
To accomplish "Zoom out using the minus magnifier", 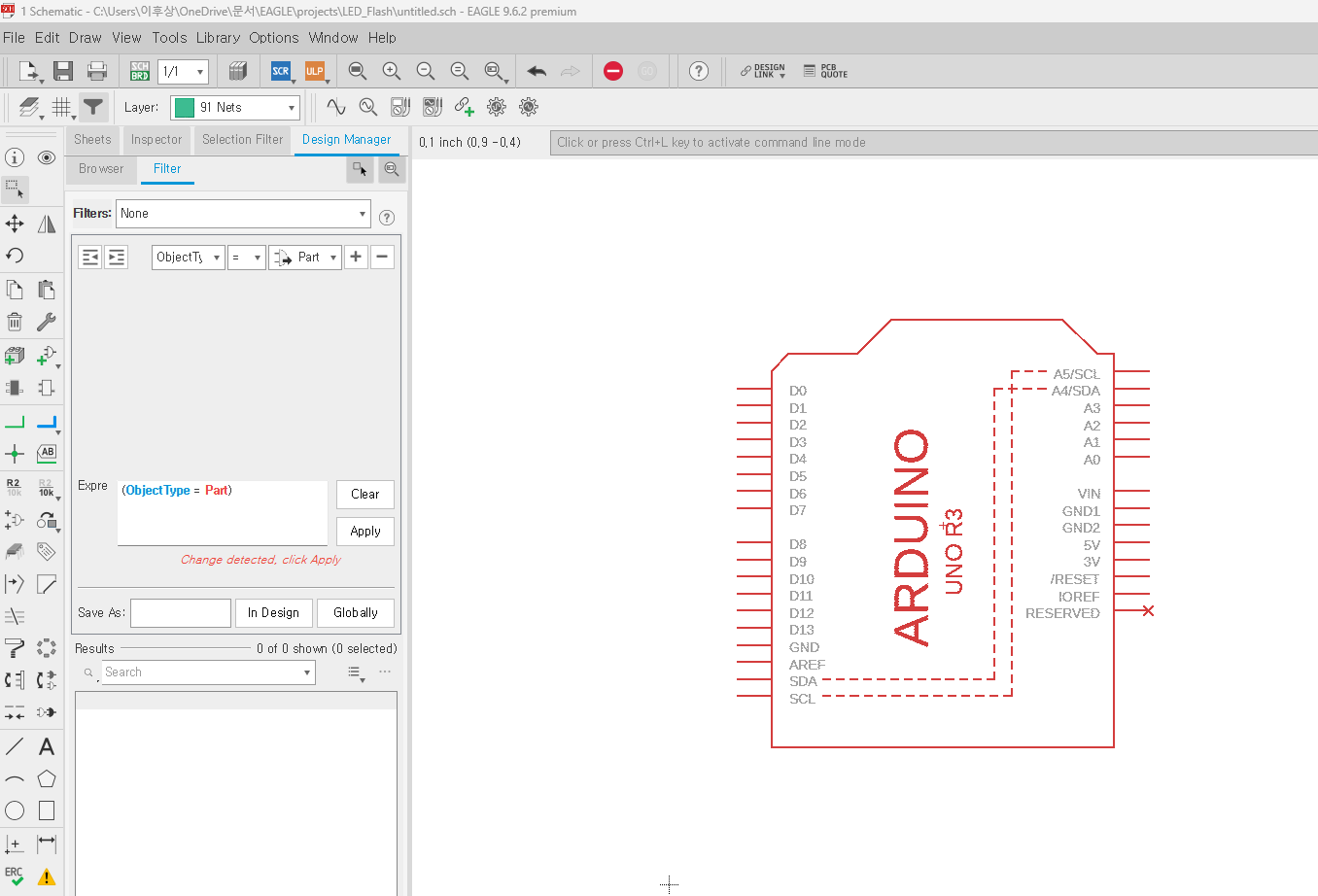I will pos(426,71).
